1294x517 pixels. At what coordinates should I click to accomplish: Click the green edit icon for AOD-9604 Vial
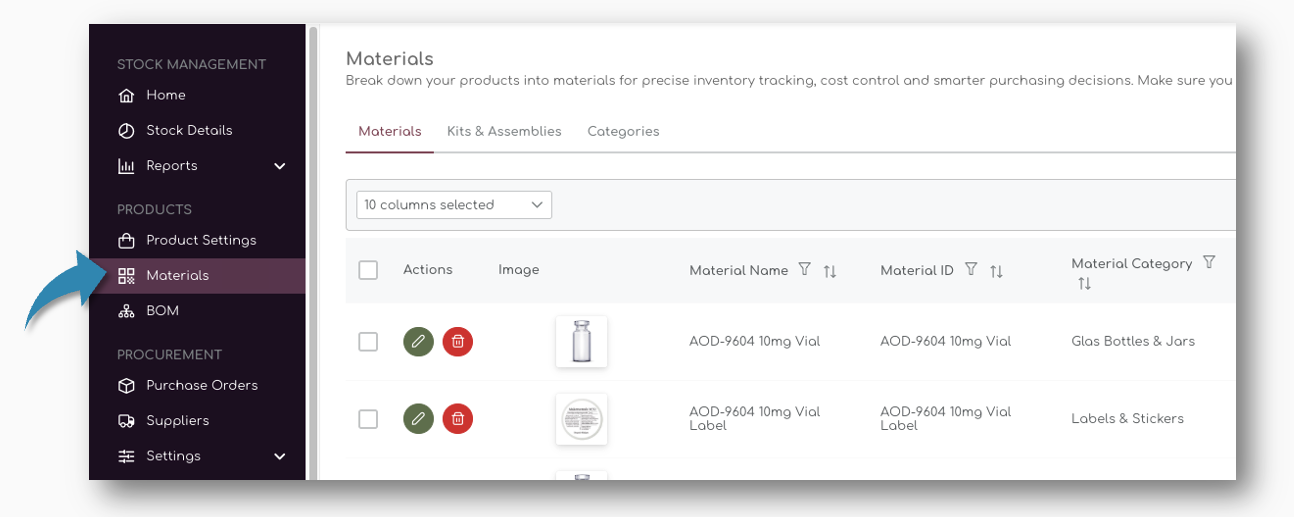pos(418,342)
